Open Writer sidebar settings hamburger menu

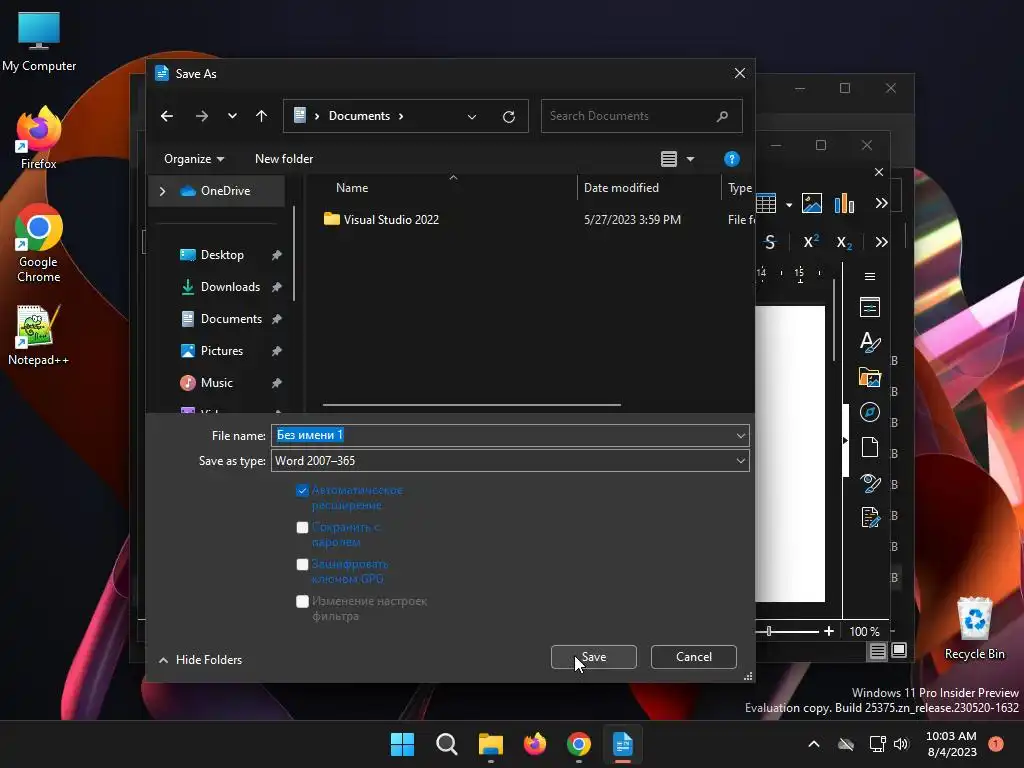(870, 276)
